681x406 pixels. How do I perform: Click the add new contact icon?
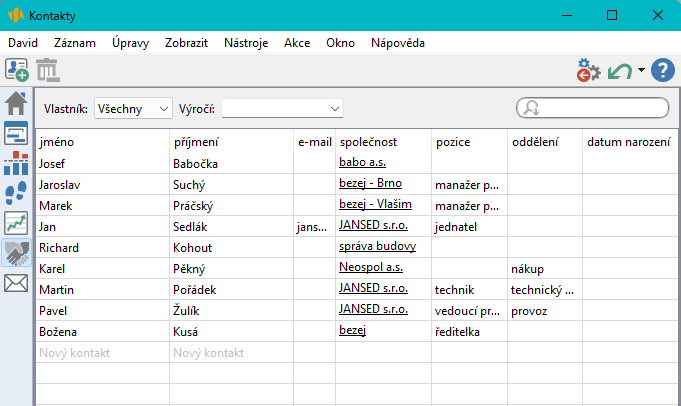point(17,70)
